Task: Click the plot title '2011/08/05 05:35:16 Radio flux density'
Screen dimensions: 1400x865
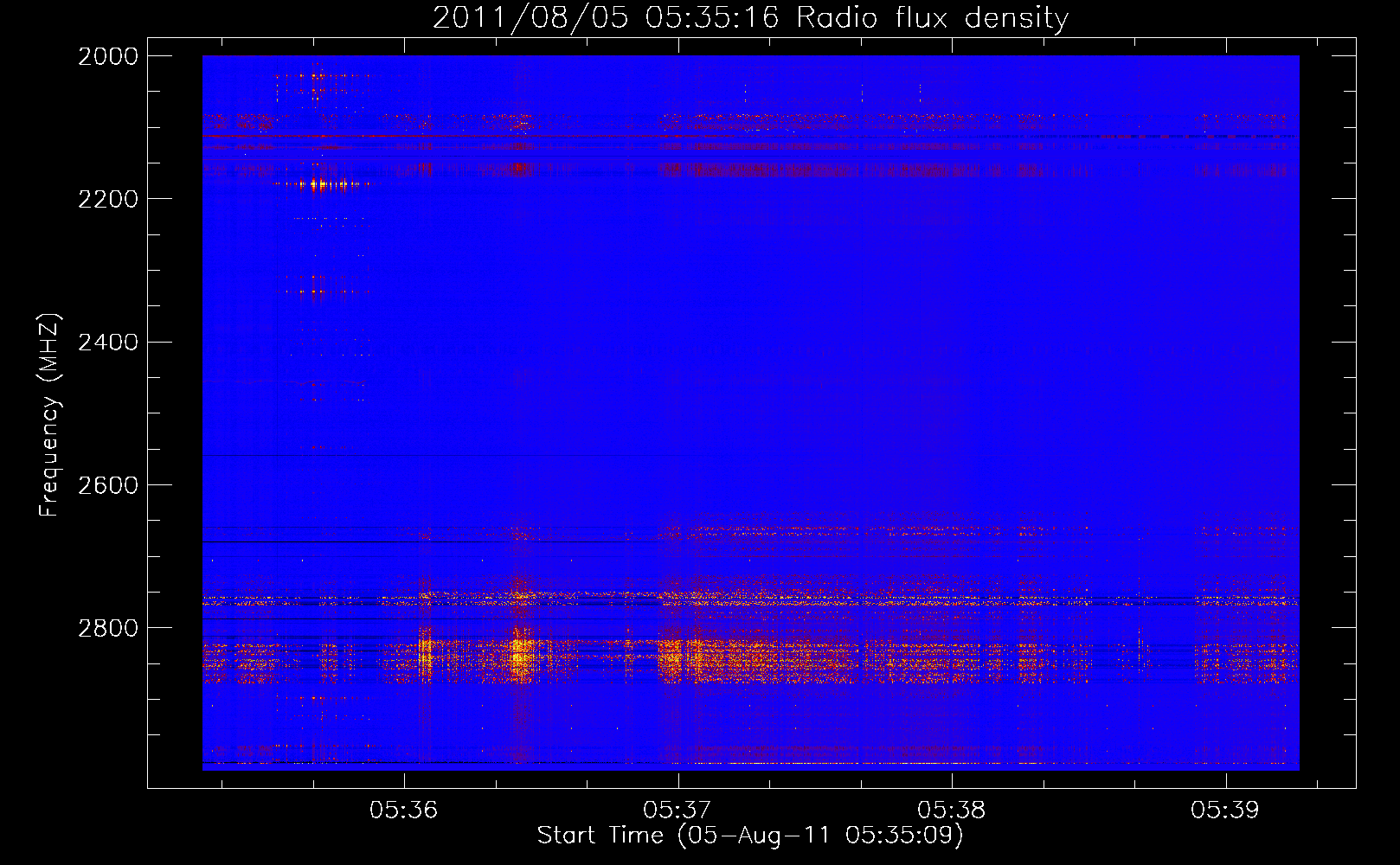Action: [750, 18]
